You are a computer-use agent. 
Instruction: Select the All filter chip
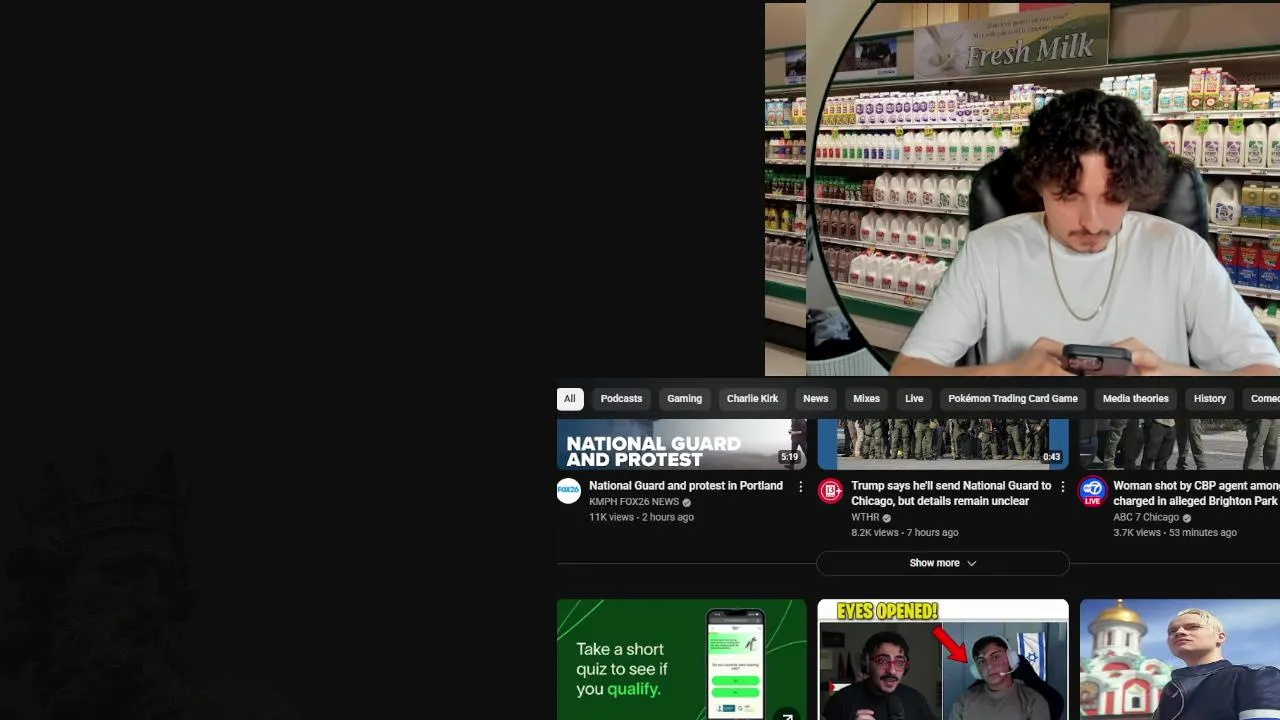click(x=569, y=399)
